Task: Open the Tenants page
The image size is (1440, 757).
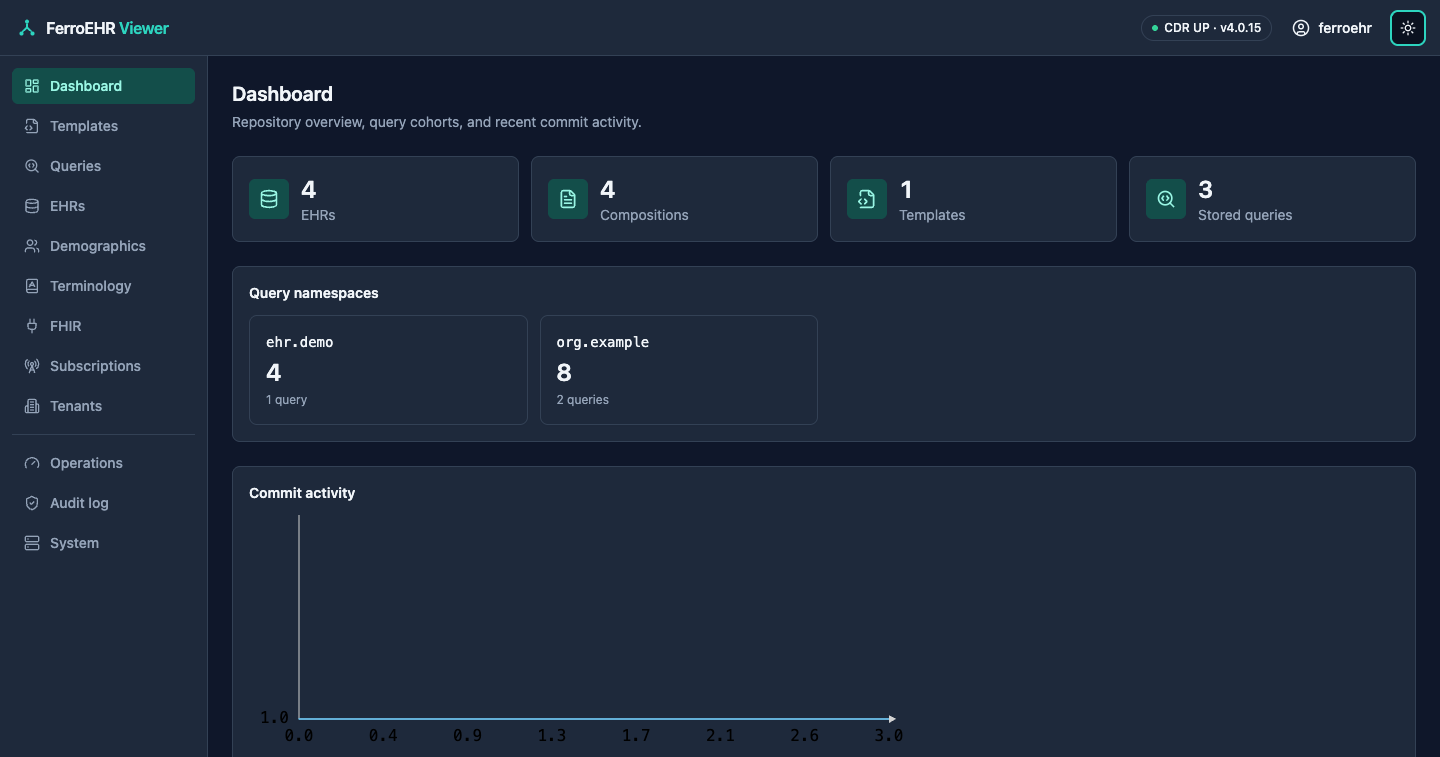Action: pyautogui.click(x=103, y=406)
